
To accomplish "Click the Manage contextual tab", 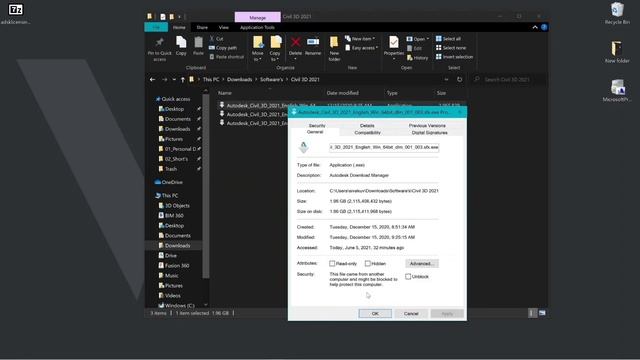I will click(258, 17).
